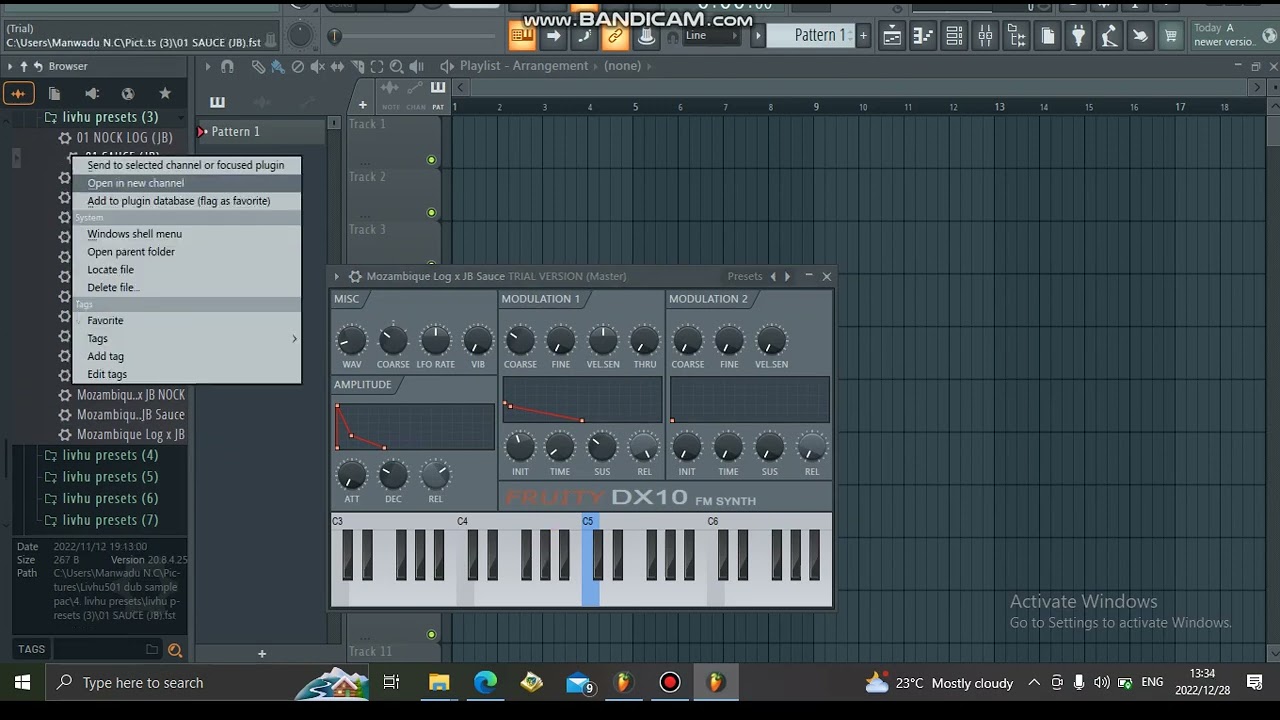This screenshot has width=1280, height=720.
Task: Open the tempo tapper icon
Action: click(1109, 37)
